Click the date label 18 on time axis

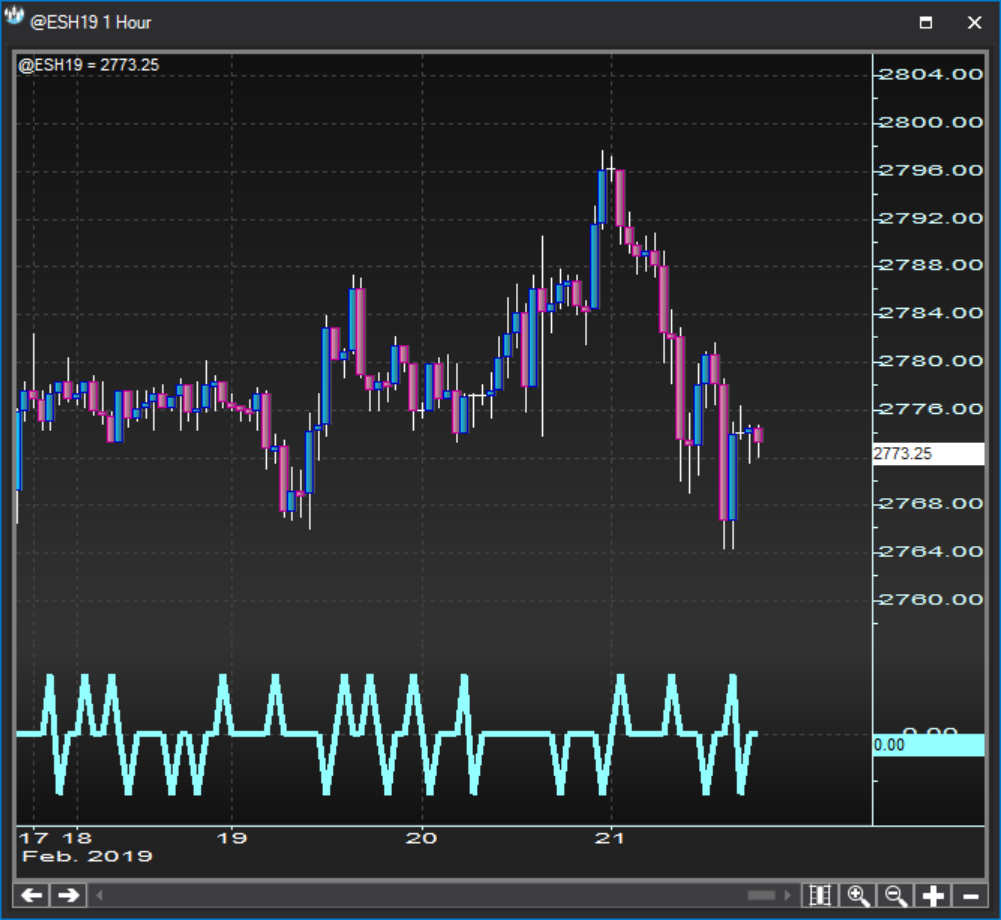tap(77, 838)
